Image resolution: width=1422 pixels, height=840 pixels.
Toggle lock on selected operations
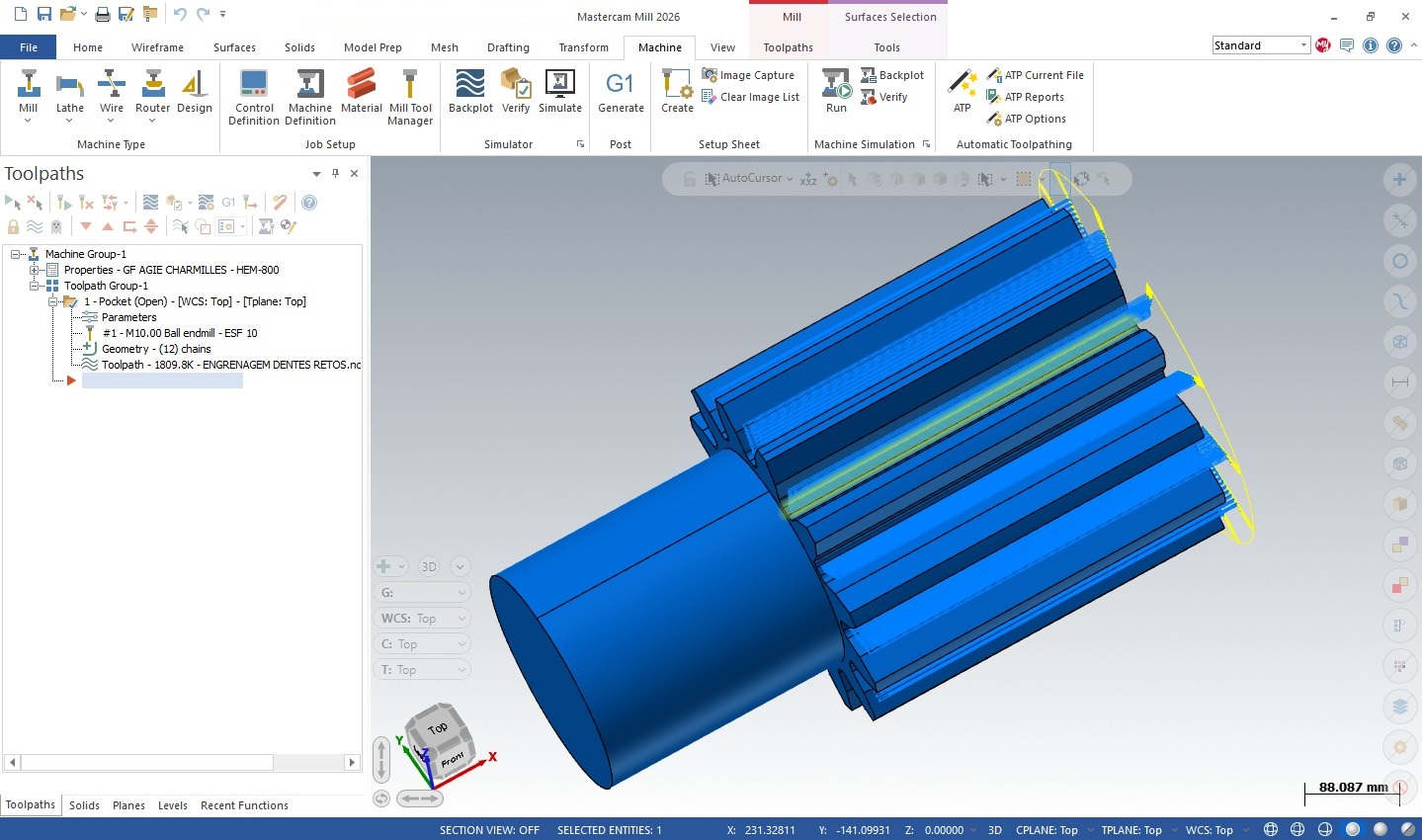[13, 226]
